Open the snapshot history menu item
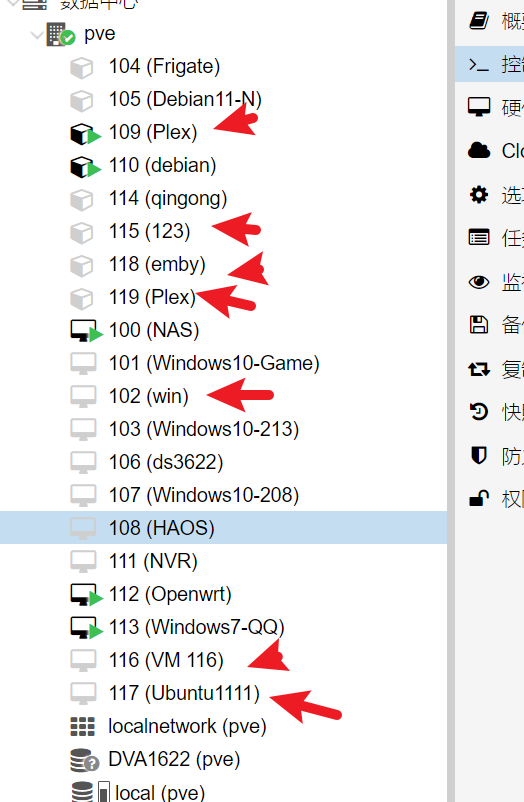 [489, 412]
